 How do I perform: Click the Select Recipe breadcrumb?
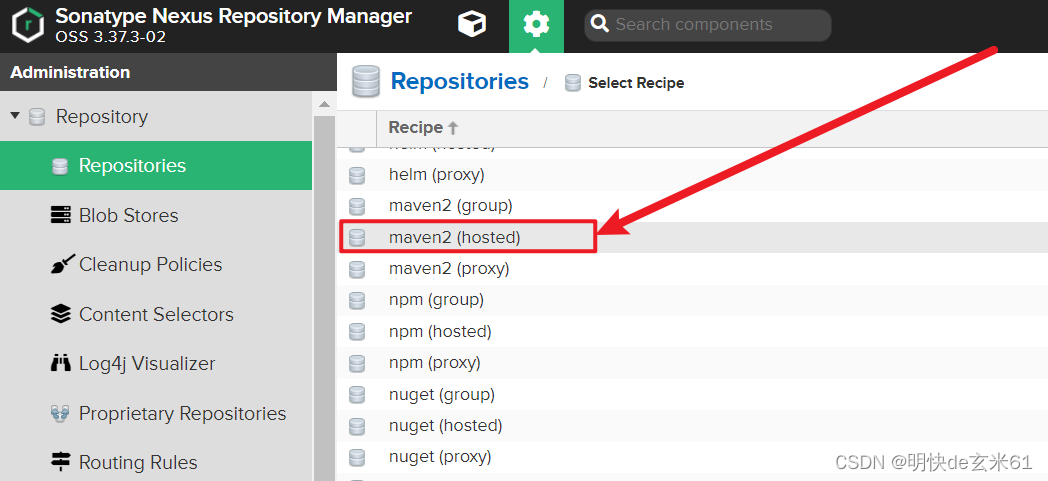tap(636, 83)
